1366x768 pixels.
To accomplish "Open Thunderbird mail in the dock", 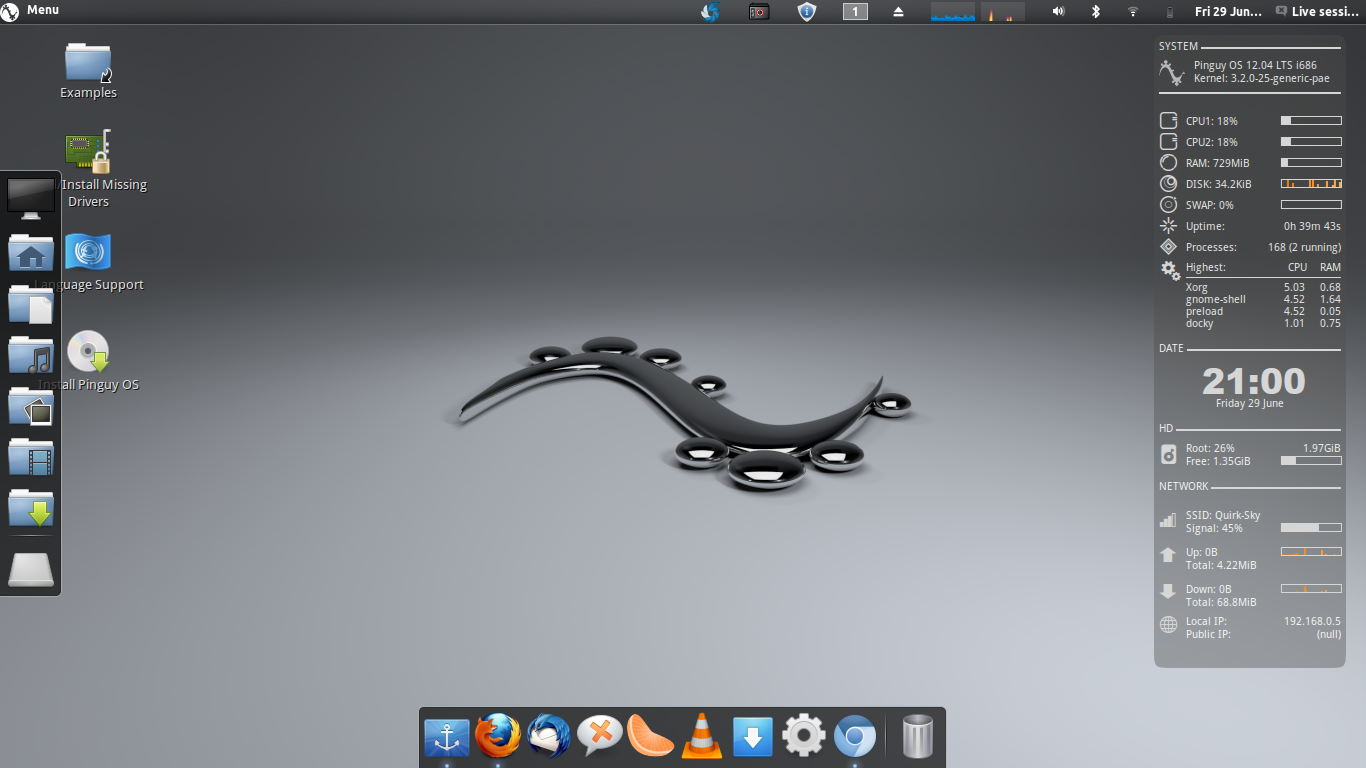I will pyautogui.click(x=549, y=737).
